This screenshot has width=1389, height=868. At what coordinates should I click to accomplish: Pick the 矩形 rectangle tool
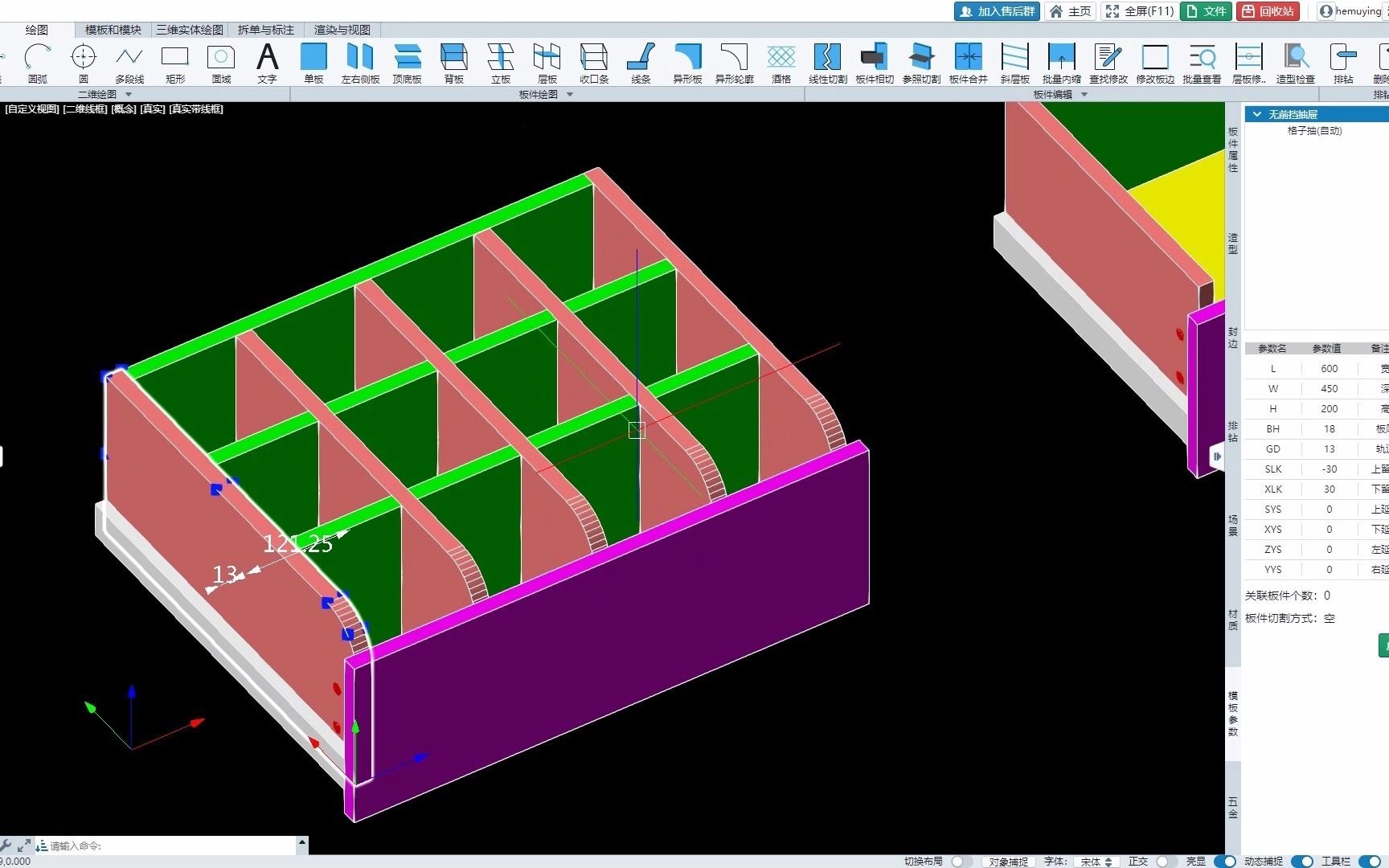coord(175,63)
